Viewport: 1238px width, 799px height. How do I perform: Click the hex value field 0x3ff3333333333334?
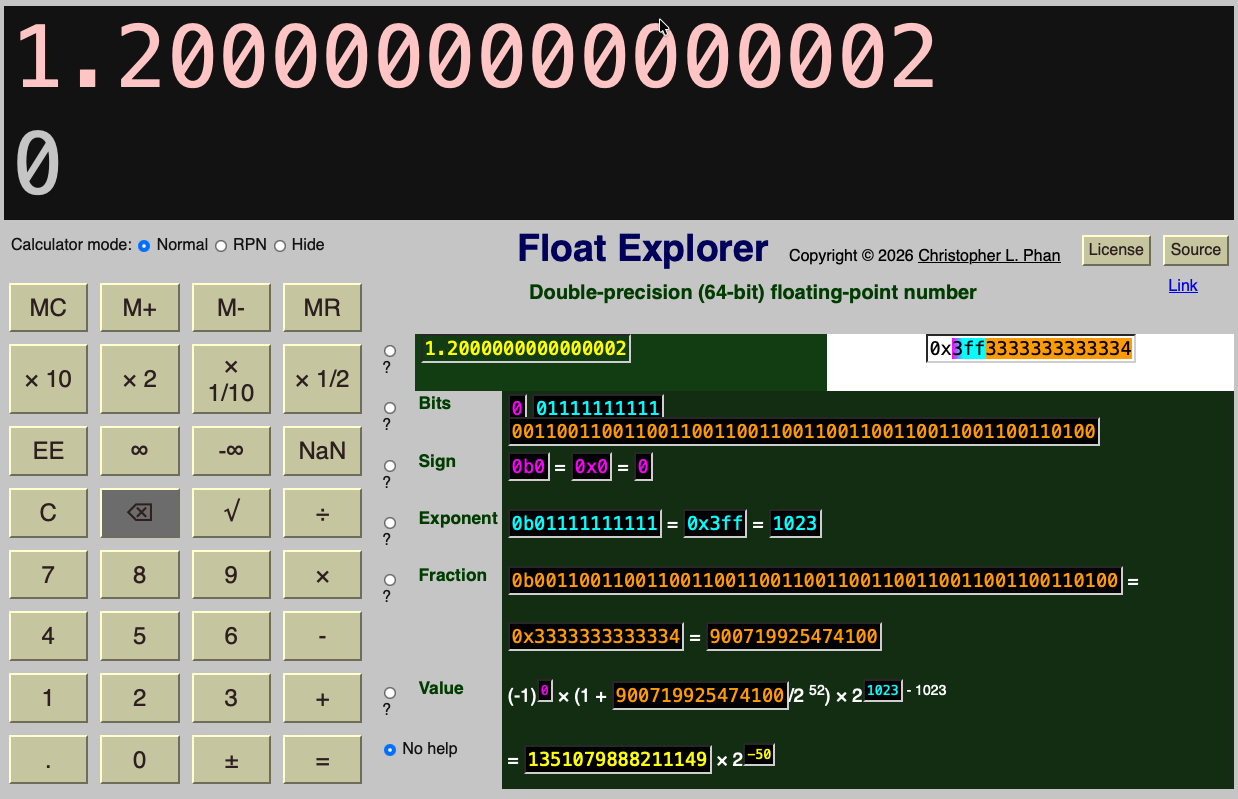[x=1030, y=349]
